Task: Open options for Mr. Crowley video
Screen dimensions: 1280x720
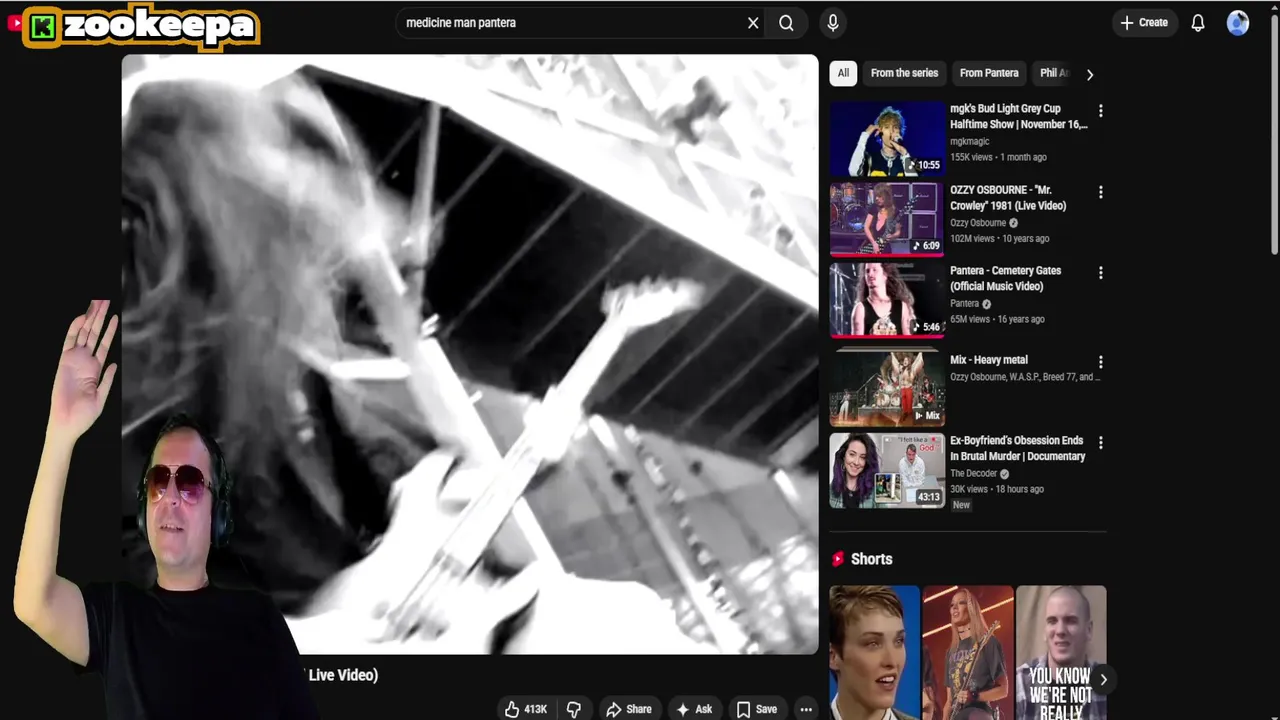Action: point(1101,192)
